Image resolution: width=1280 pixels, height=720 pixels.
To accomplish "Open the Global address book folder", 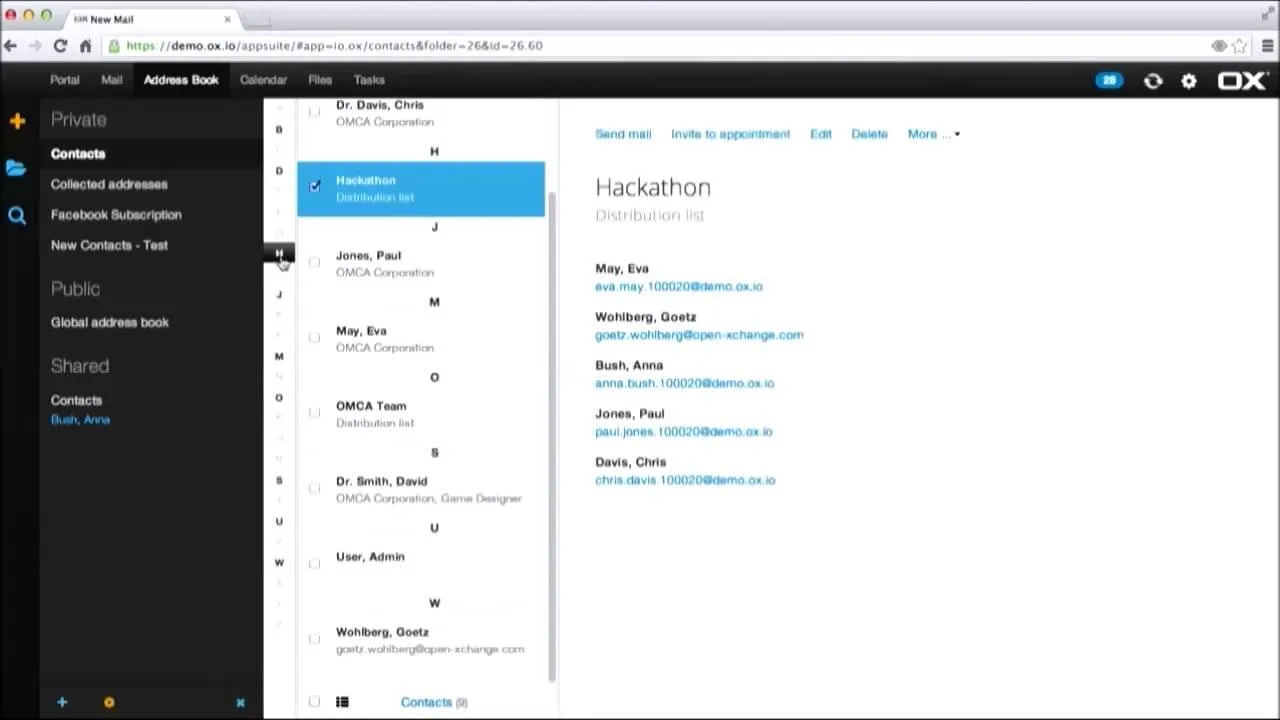I will coord(110,323).
